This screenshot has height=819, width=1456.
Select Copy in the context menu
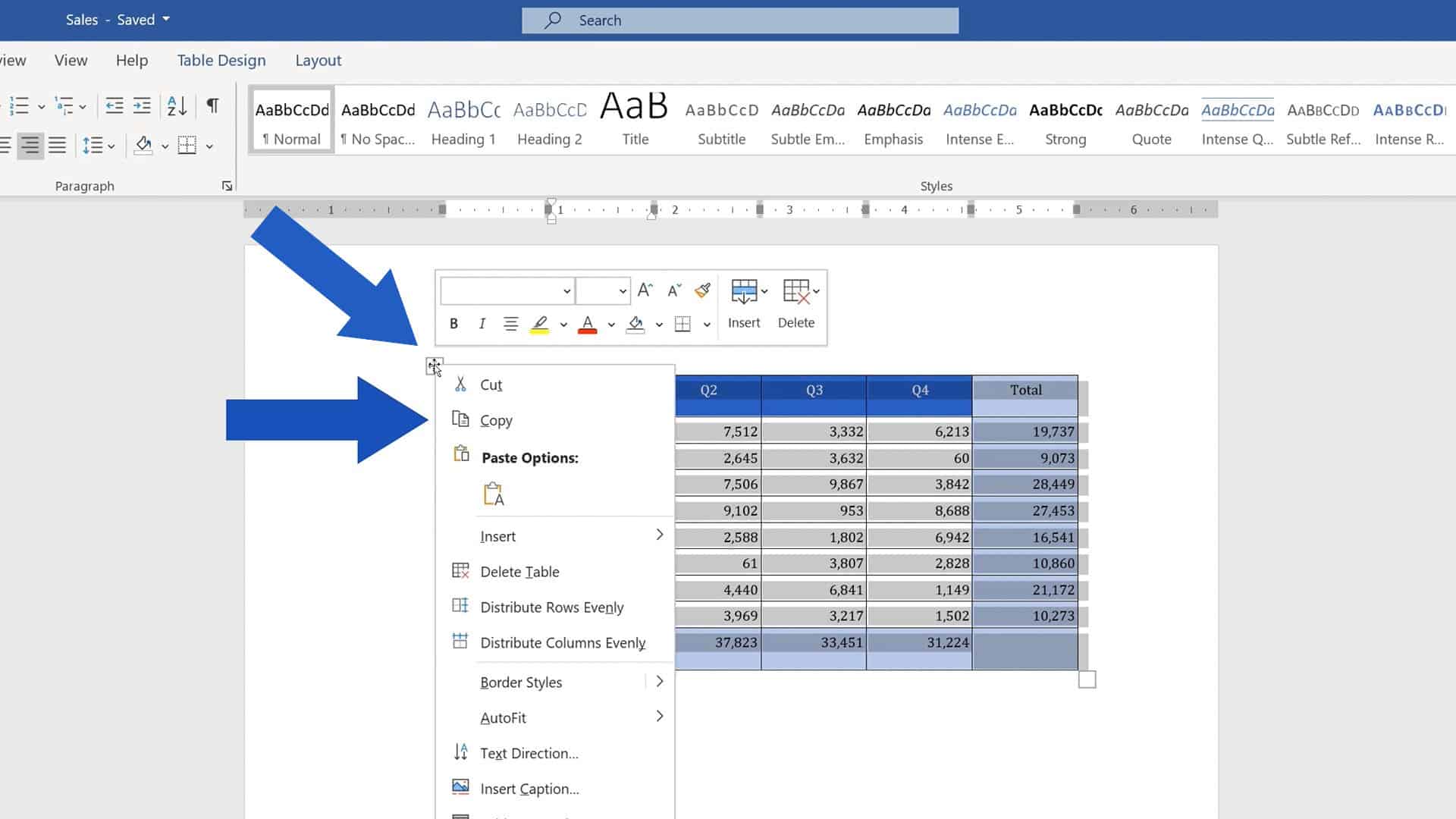tap(496, 420)
